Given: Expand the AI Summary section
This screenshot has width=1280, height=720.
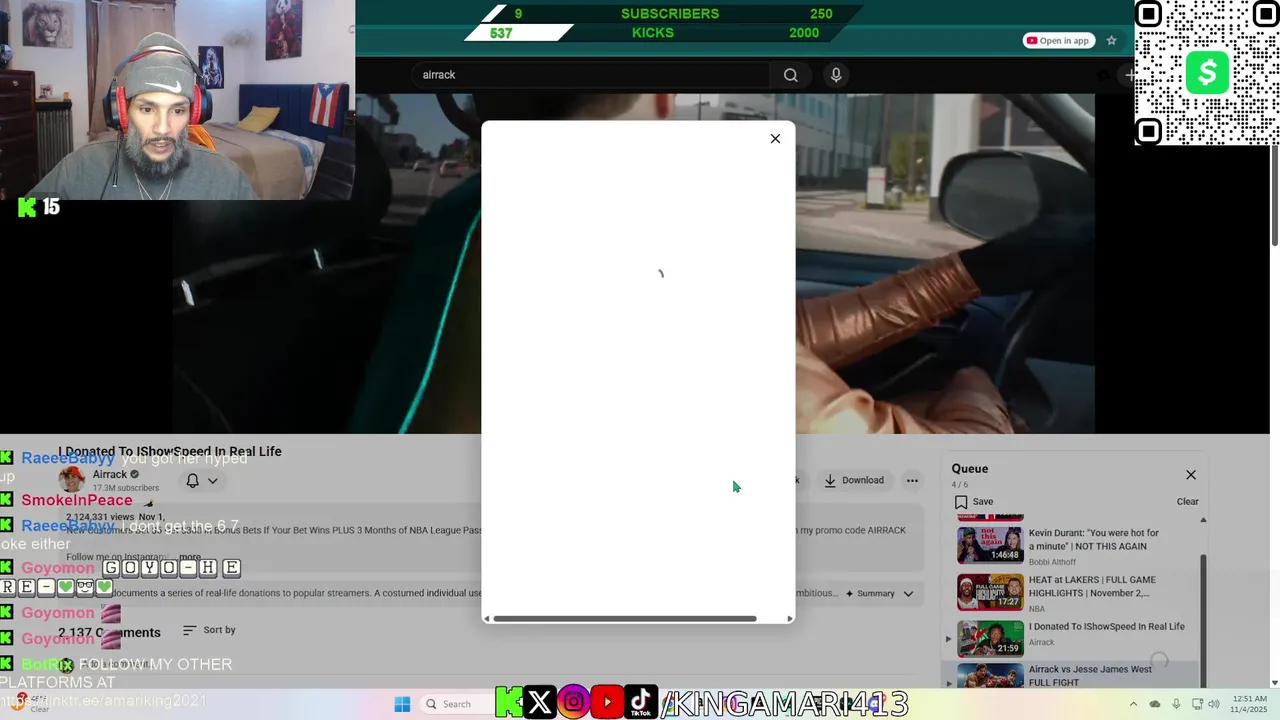Looking at the screenshot, I should (x=879, y=593).
